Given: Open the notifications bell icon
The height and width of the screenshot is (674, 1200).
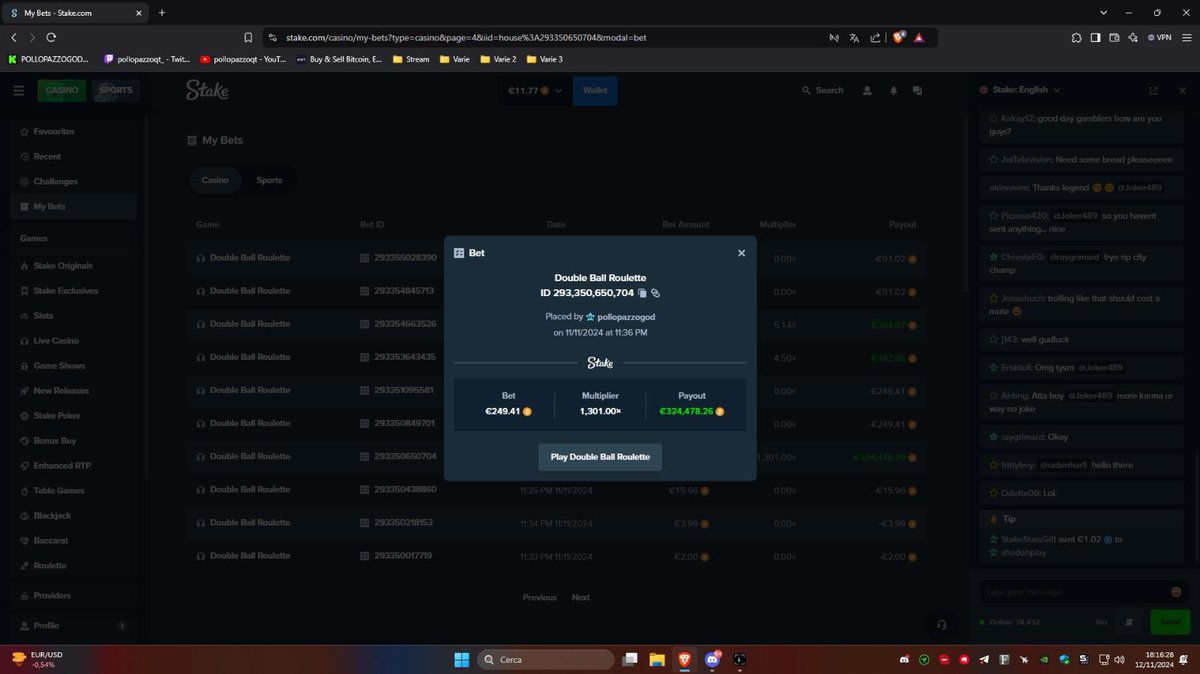Looking at the screenshot, I should pyautogui.click(x=893, y=90).
